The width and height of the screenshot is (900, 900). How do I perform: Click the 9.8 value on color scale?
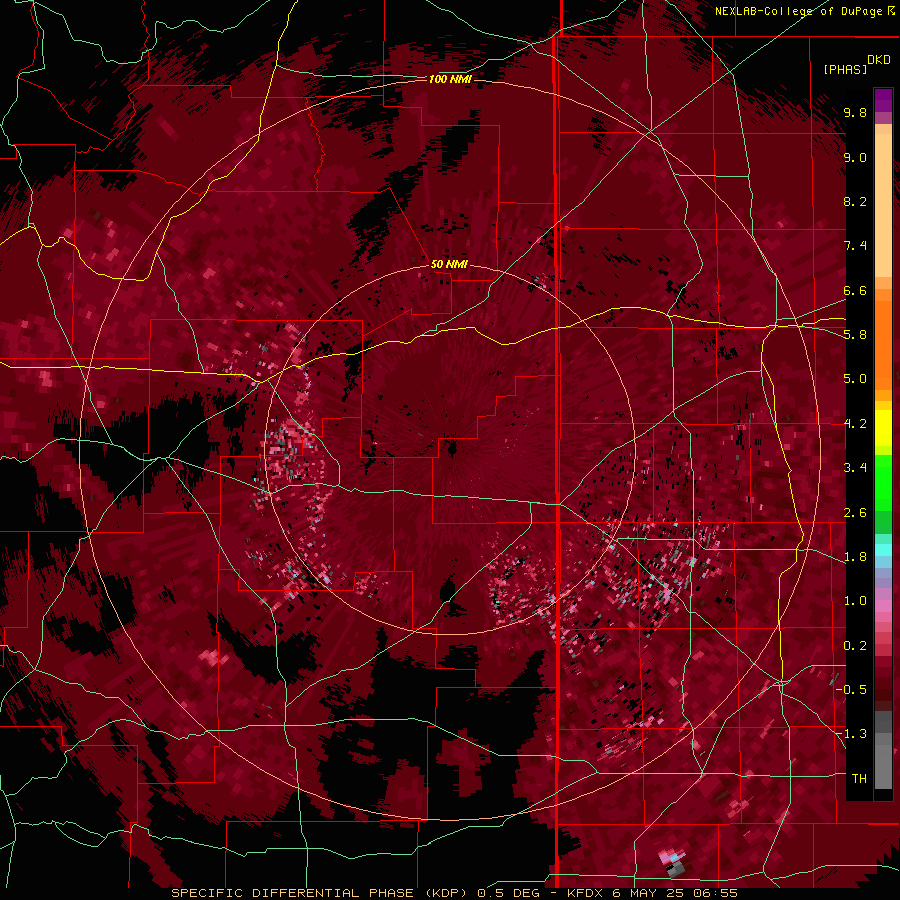point(855,113)
